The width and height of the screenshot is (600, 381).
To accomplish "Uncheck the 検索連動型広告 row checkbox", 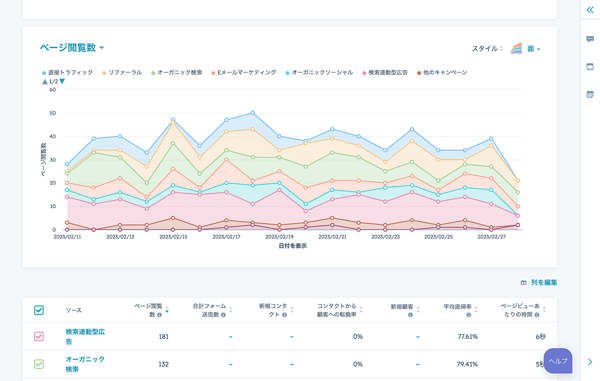I will [39, 336].
